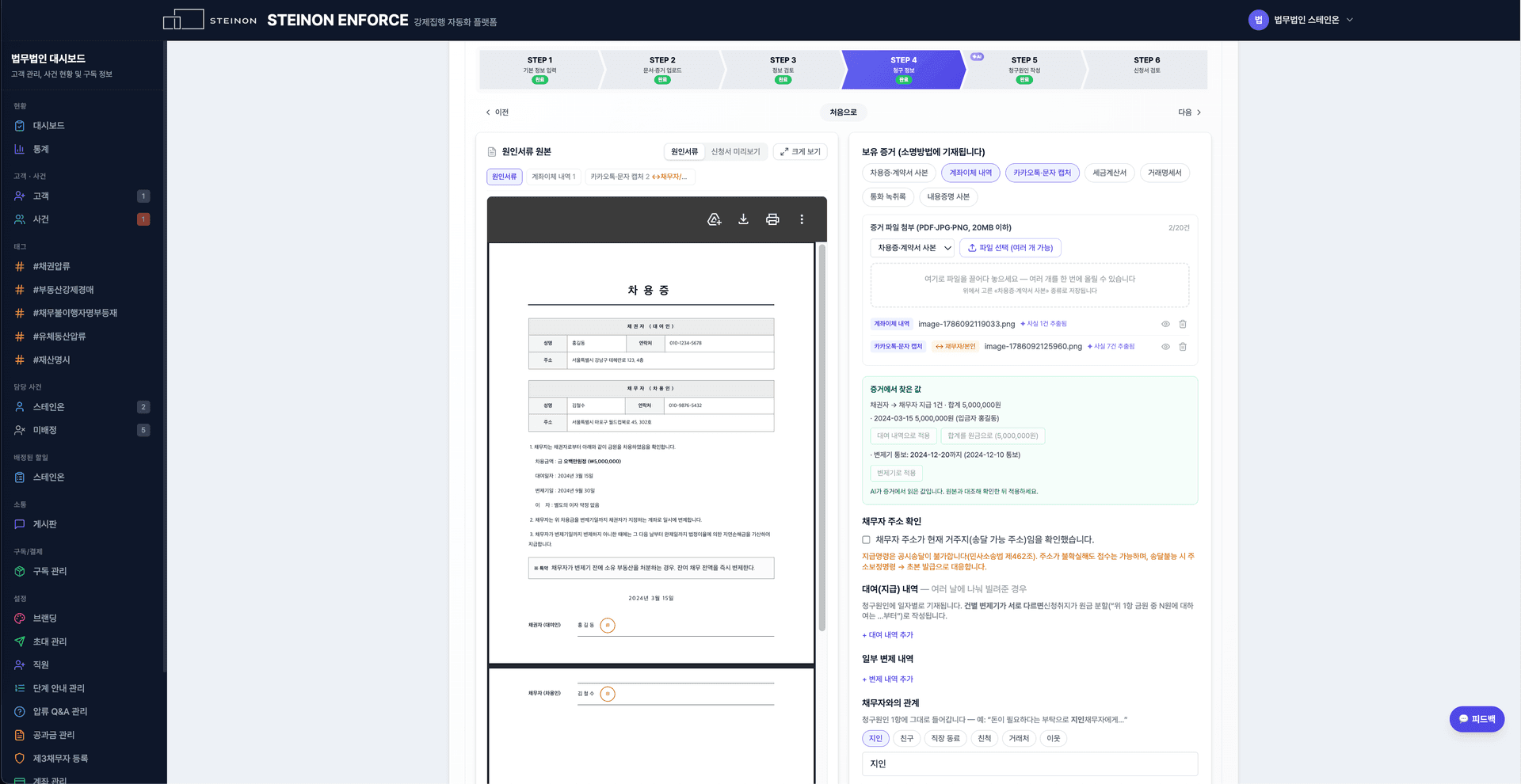
Task: Open the 법무법인 스테인온 account menu
Action: 1301,20
